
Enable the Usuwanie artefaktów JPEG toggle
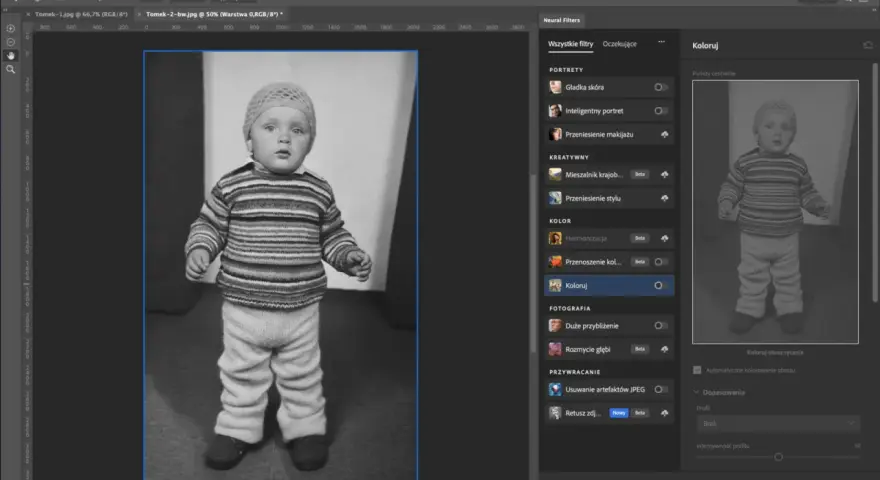tap(661, 389)
